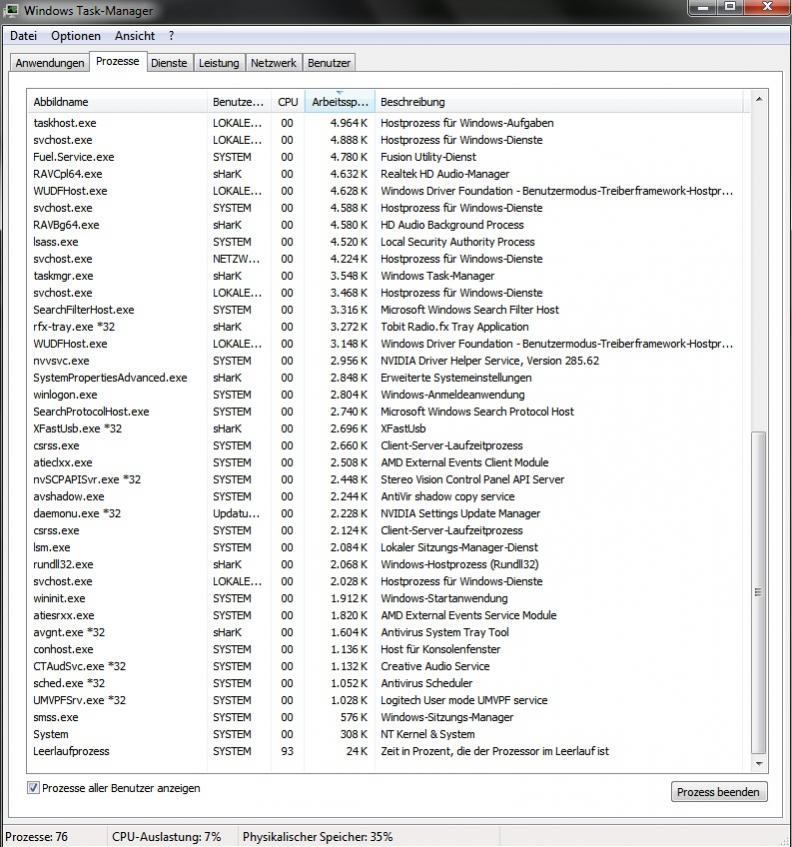
Task: Sort by Beschreibung column header
Action: pos(559,102)
